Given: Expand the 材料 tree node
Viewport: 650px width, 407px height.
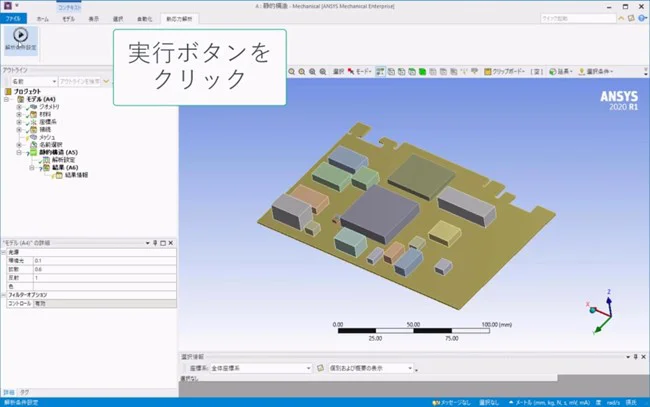Looking at the screenshot, I should coord(19,114).
